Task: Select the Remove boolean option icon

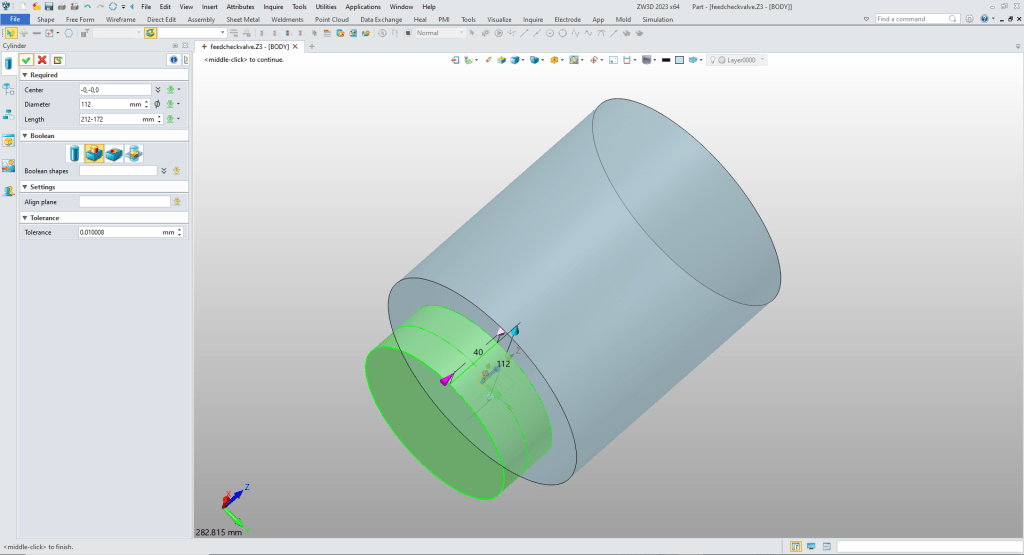Action: pyautogui.click(x=114, y=153)
